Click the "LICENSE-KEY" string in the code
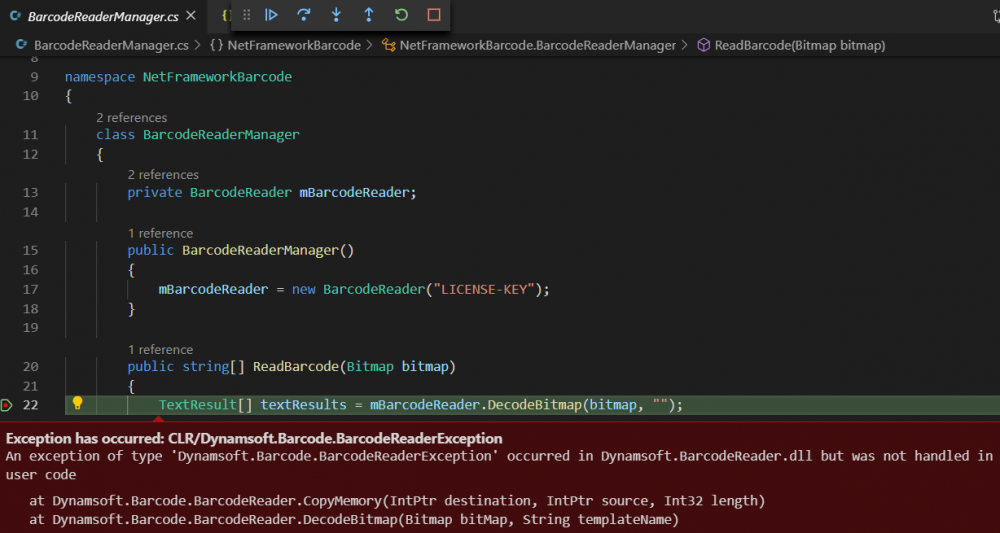 coord(484,289)
